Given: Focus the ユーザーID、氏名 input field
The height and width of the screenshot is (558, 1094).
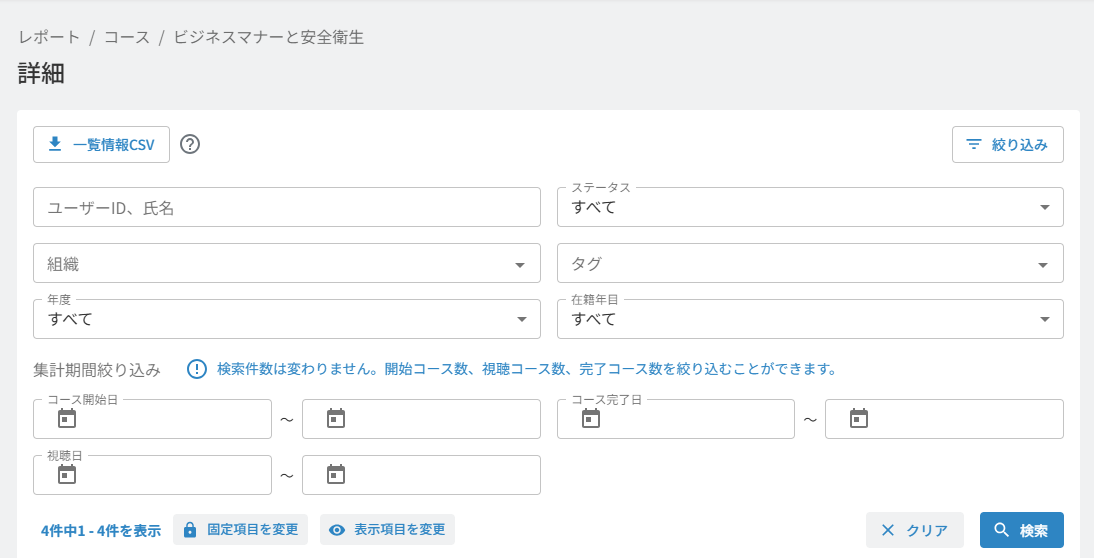Looking at the screenshot, I should (287, 207).
